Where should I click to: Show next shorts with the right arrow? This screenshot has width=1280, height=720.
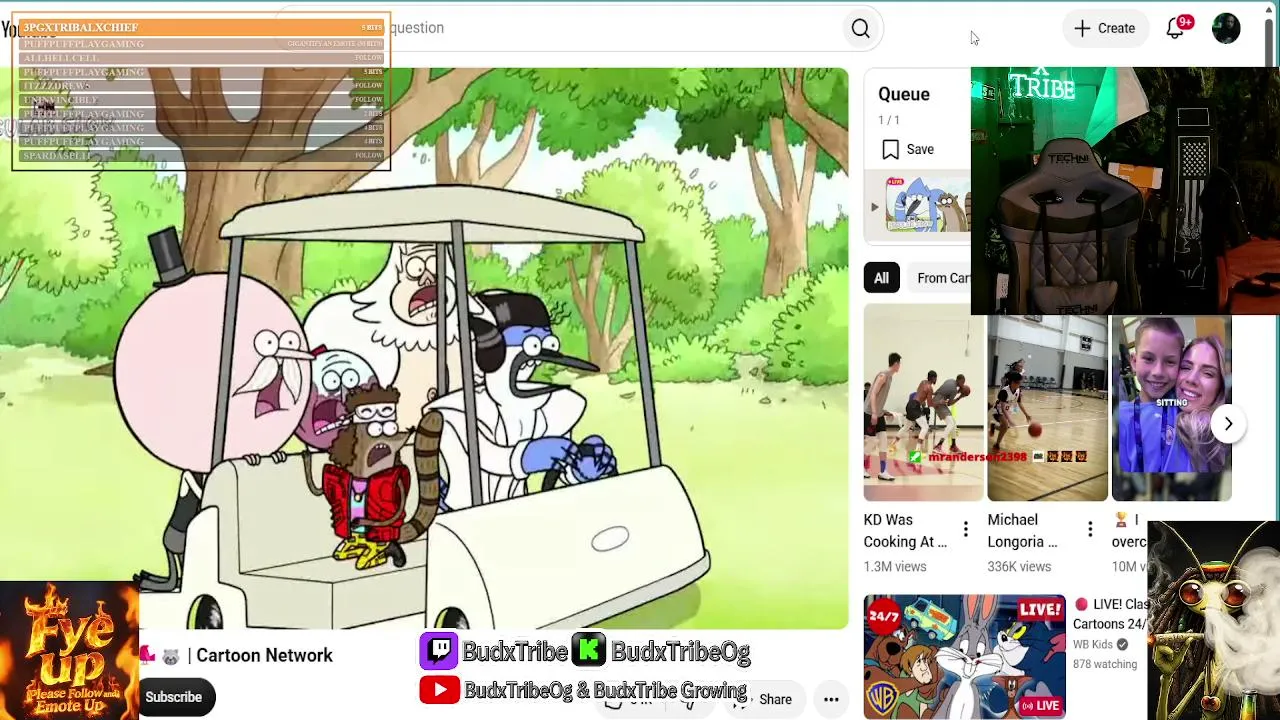point(1228,424)
